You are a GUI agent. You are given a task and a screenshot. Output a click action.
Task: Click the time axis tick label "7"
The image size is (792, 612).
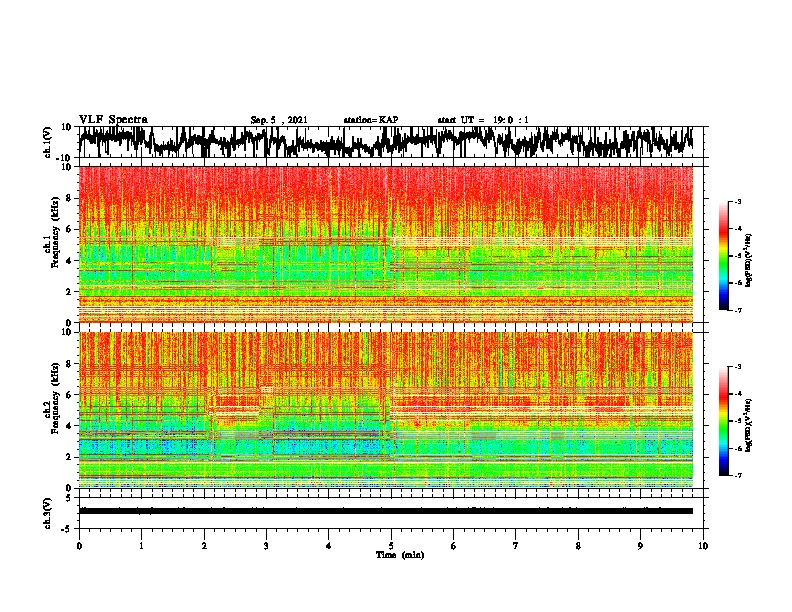pos(516,546)
